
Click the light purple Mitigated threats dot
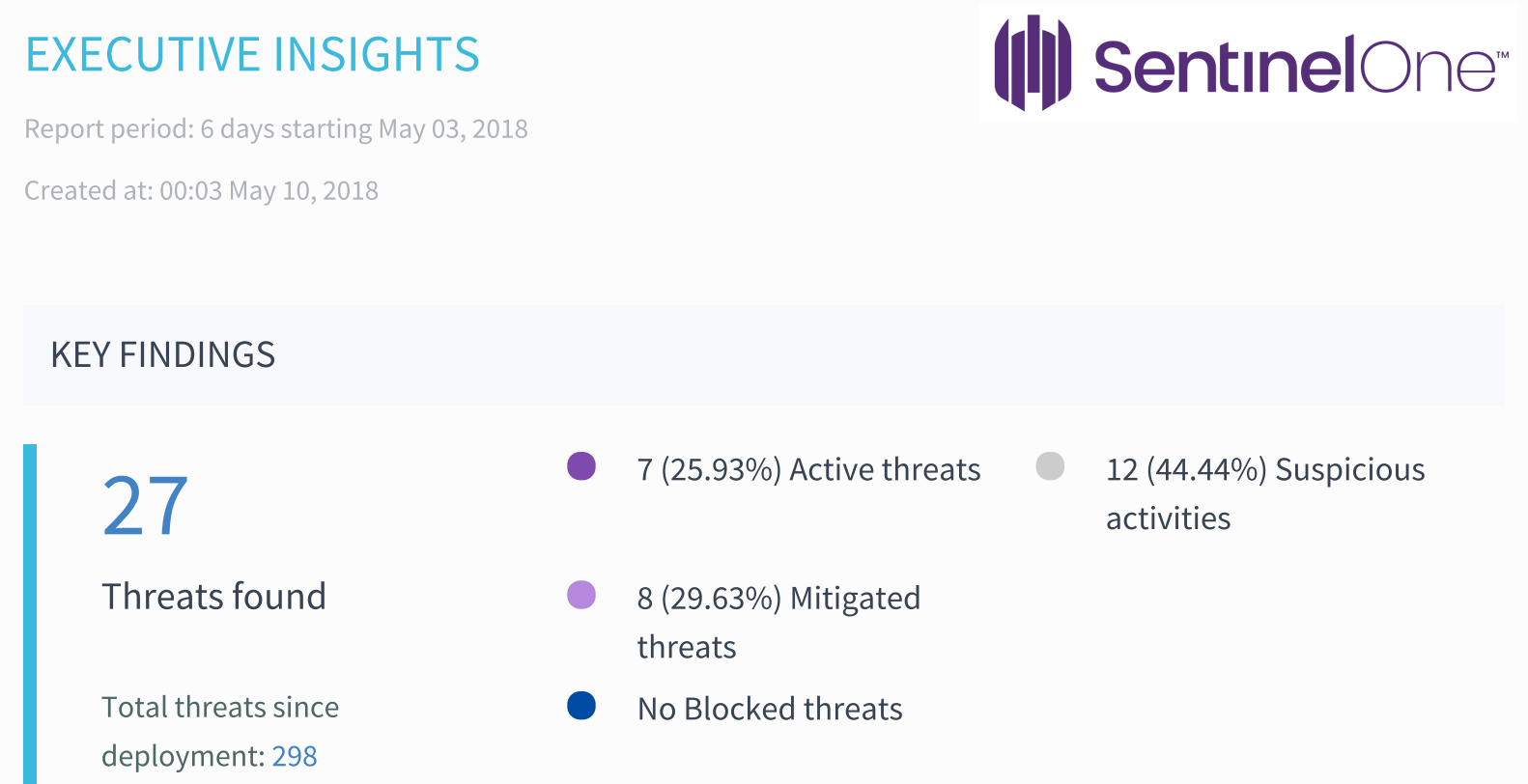tap(581, 595)
